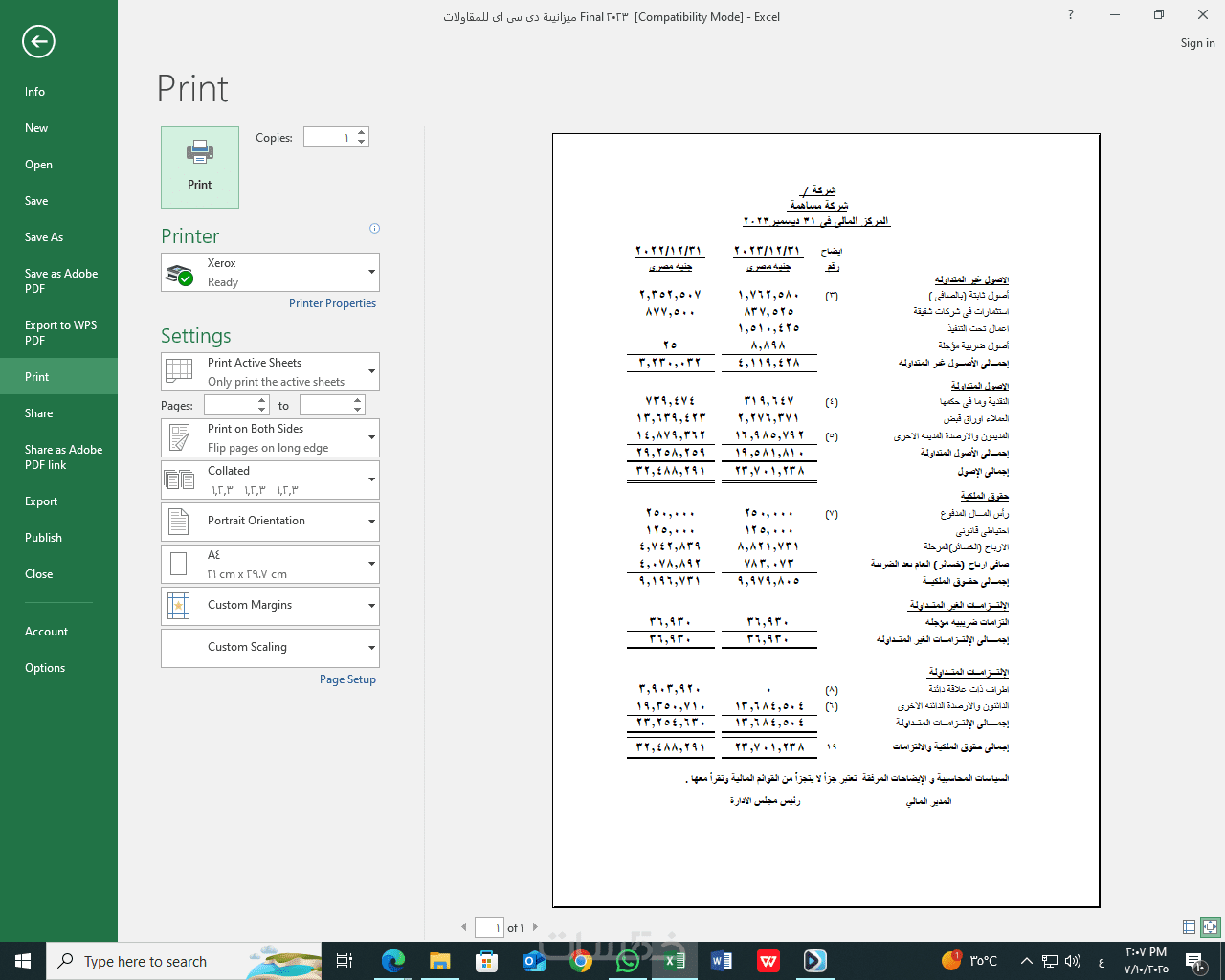Image resolution: width=1225 pixels, height=980 pixels.
Task: Click the Pages start number field
Action: (232, 406)
